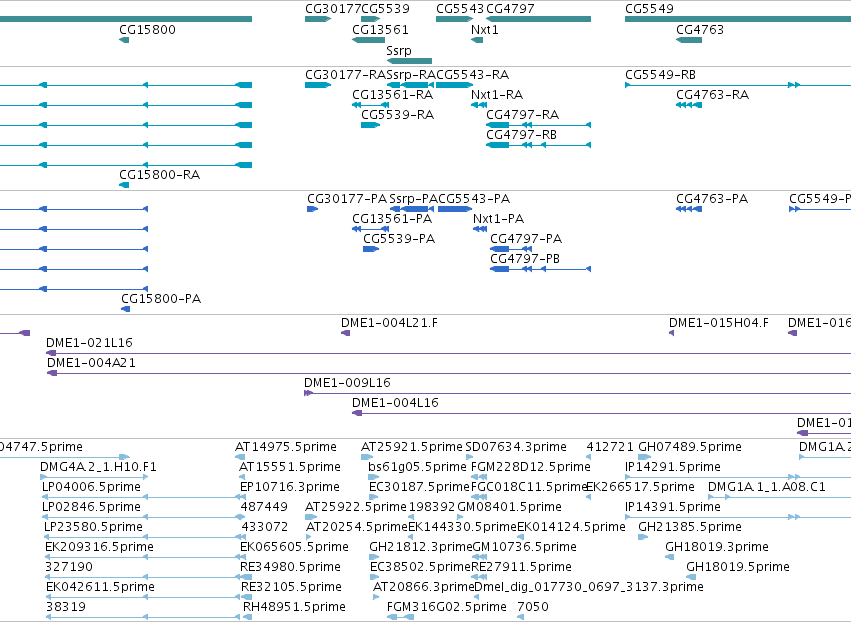
Task: Click the teal gene bar under Ssrp
Action: pos(409,61)
